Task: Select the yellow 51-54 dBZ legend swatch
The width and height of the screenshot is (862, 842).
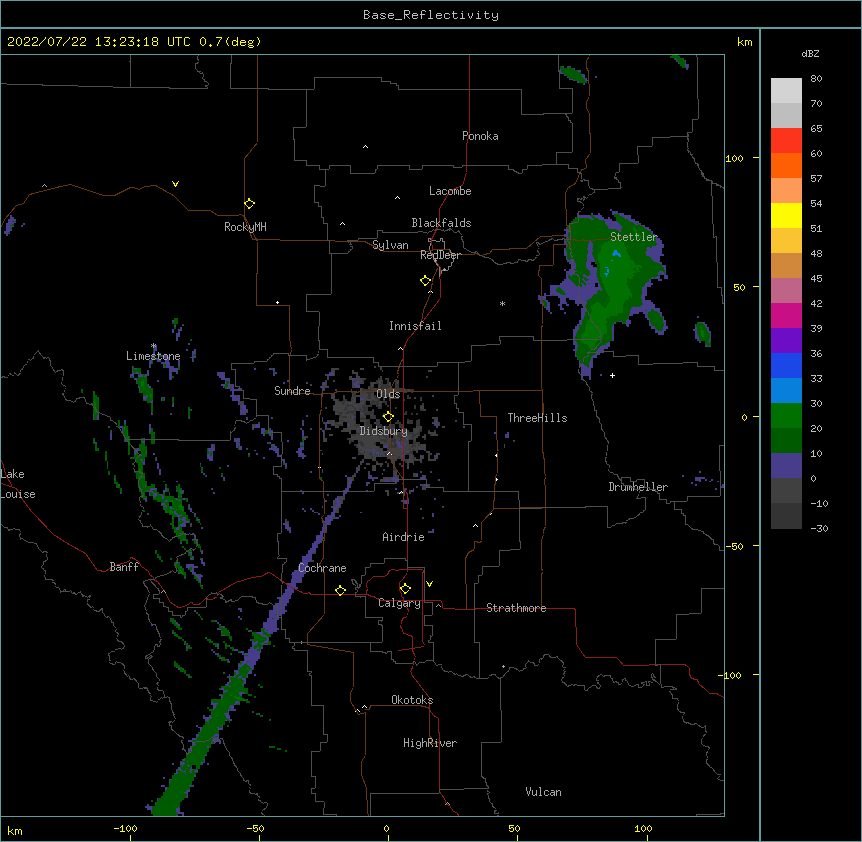Action: (x=786, y=215)
